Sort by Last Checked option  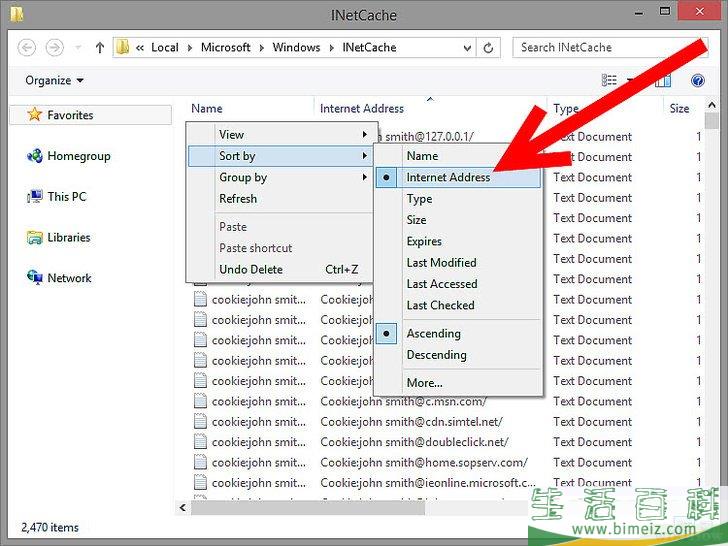458,306
